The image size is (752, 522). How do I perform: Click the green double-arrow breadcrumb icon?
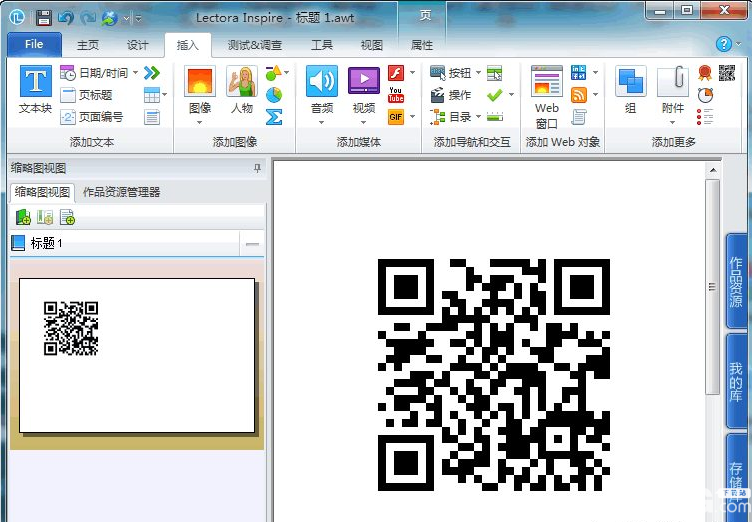[x=152, y=73]
